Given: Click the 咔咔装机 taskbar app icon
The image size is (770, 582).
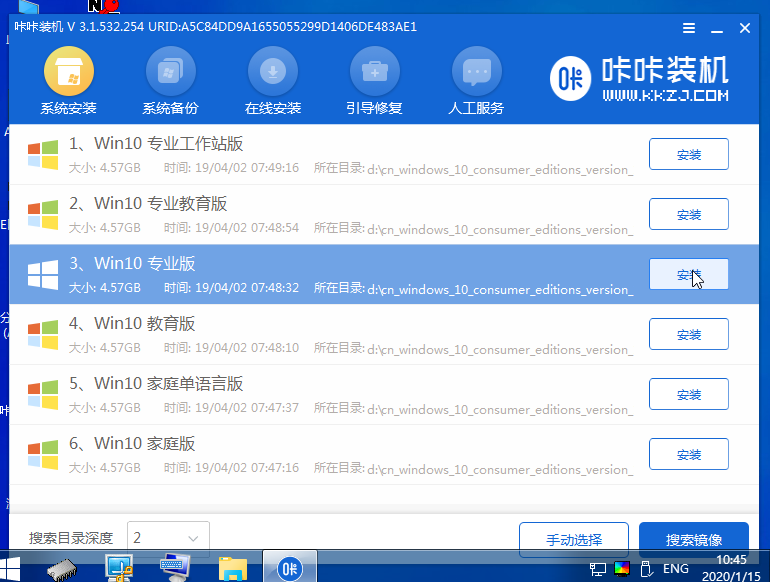Looking at the screenshot, I should (x=290, y=568).
